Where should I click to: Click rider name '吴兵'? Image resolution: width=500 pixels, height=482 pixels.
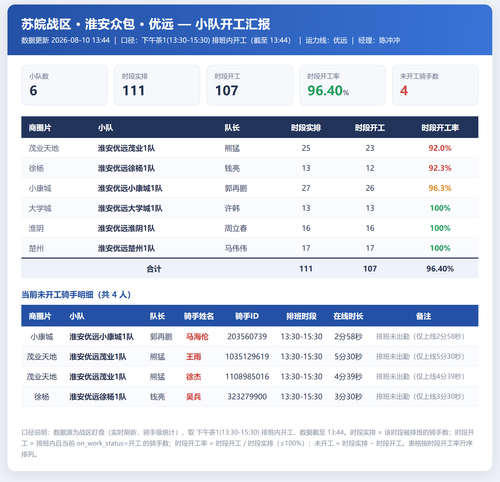pyautogui.click(x=193, y=397)
